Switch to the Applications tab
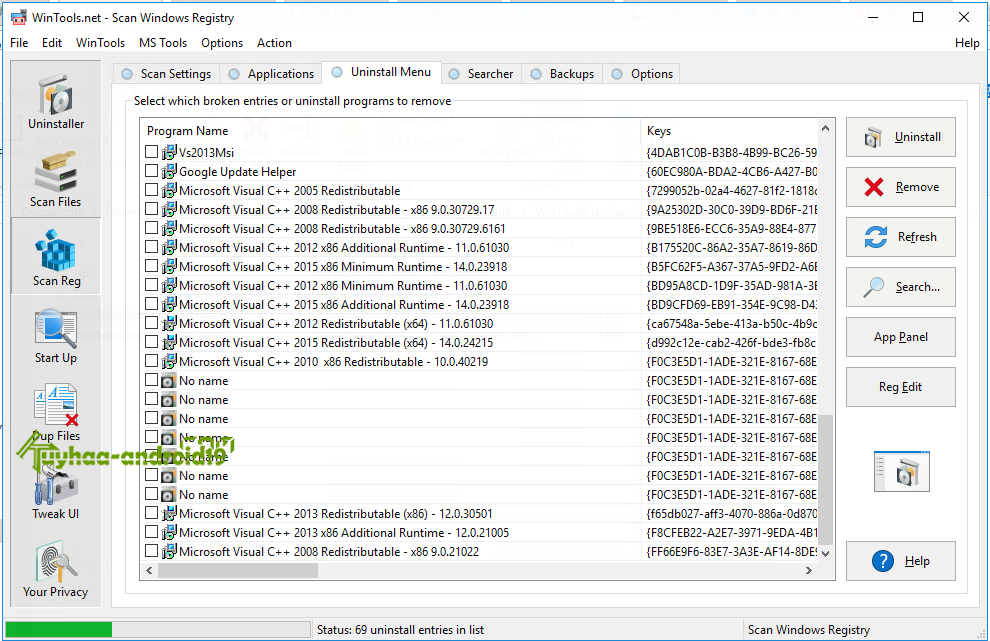Image resolution: width=990 pixels, height=641 pixels. (271, 74)
